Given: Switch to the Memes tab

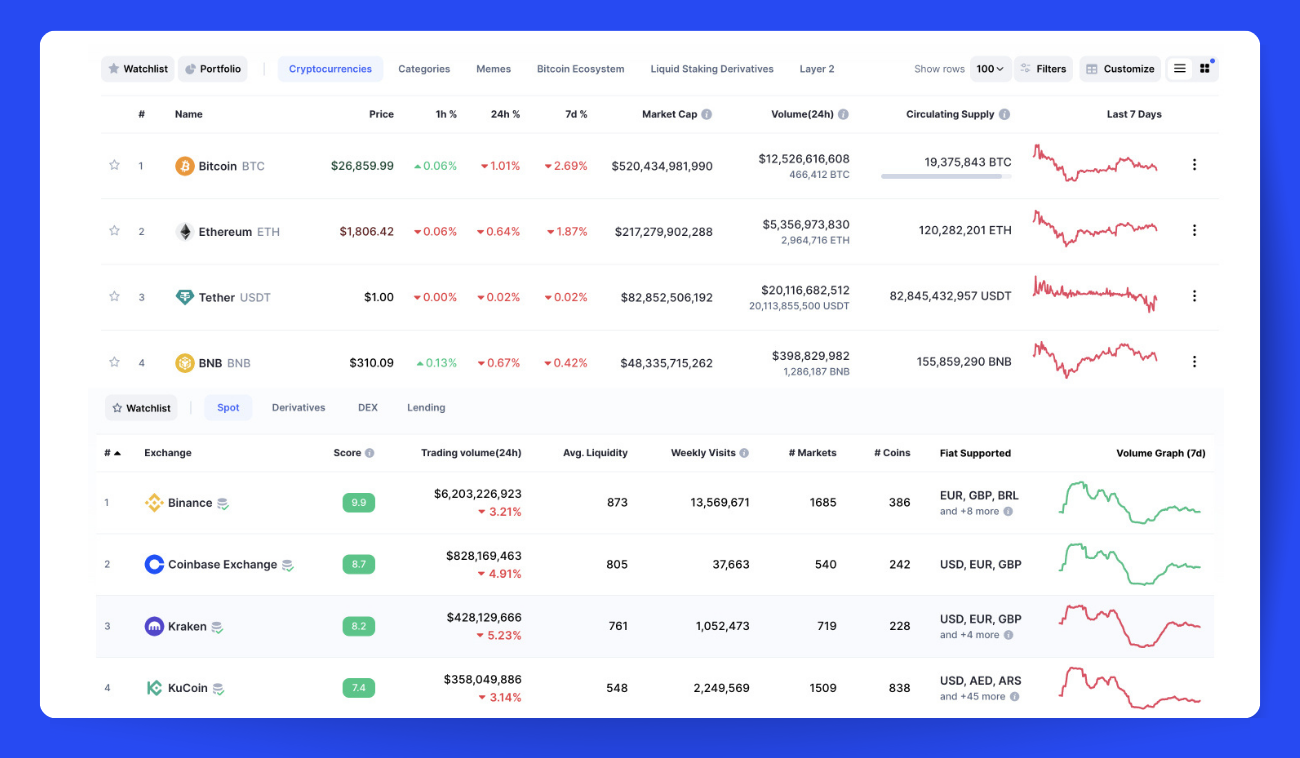Looking at the screenshot, I should pos(493,69).
